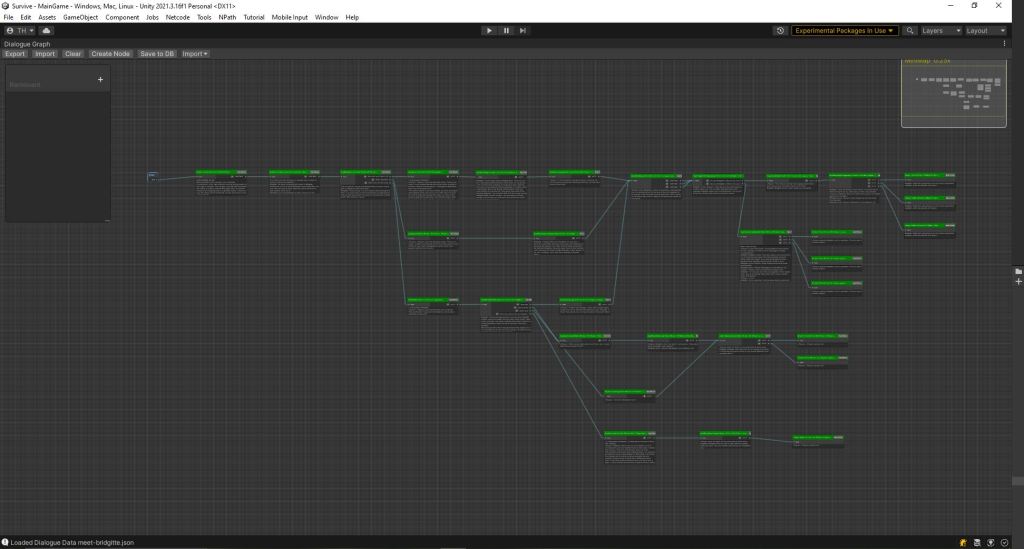Open the NPath menu
The image size is (1024, 549).
pos(227,18)
